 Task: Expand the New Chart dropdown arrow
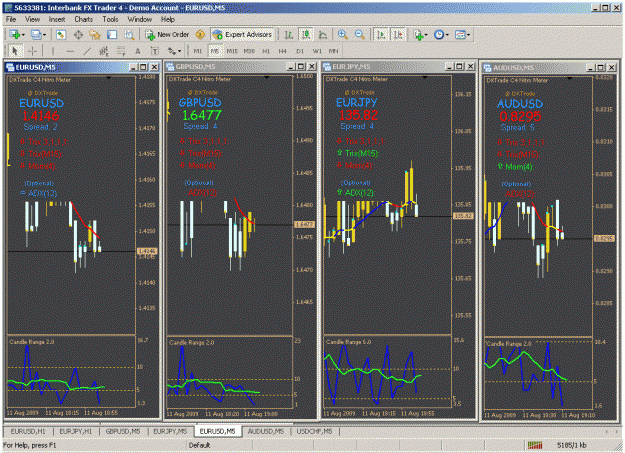[24, 35]
